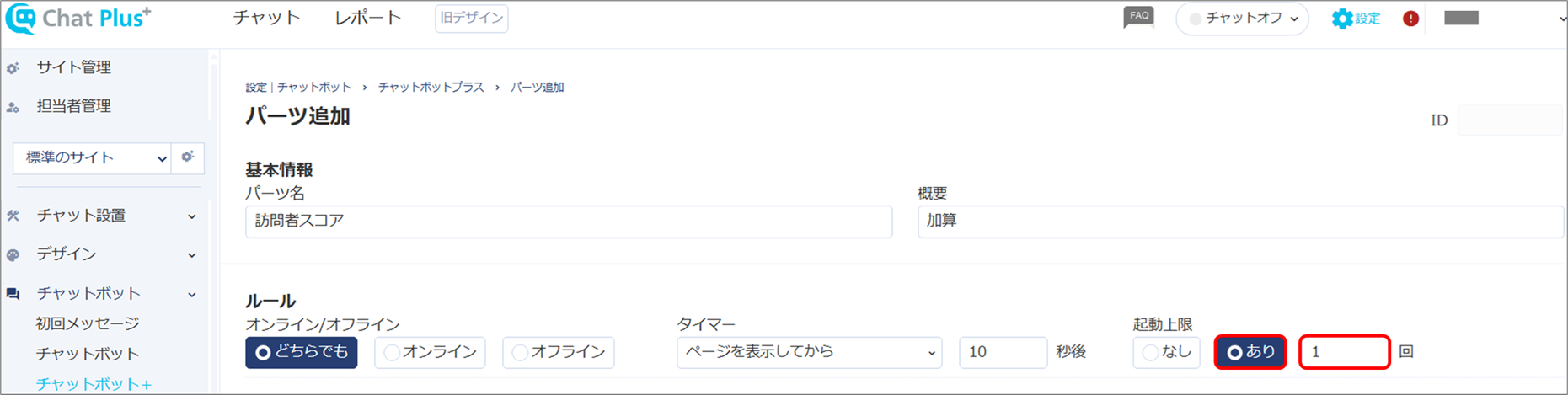Select the オフライン radio button
The width and height of the screenshot is (1568, 395).
pos(559,352)
